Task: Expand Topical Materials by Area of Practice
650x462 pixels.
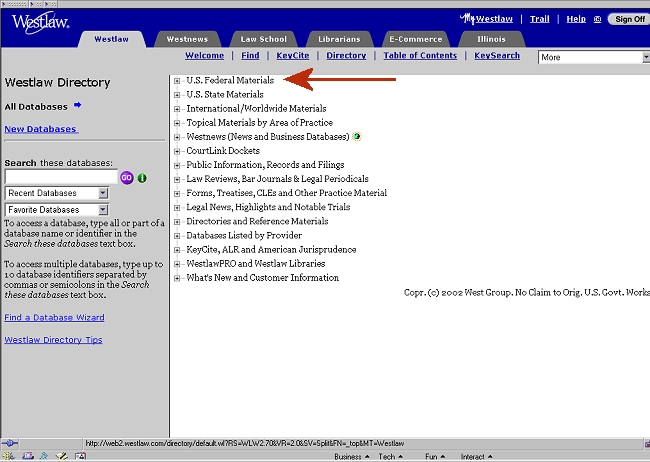Action: tap(177, 123)
